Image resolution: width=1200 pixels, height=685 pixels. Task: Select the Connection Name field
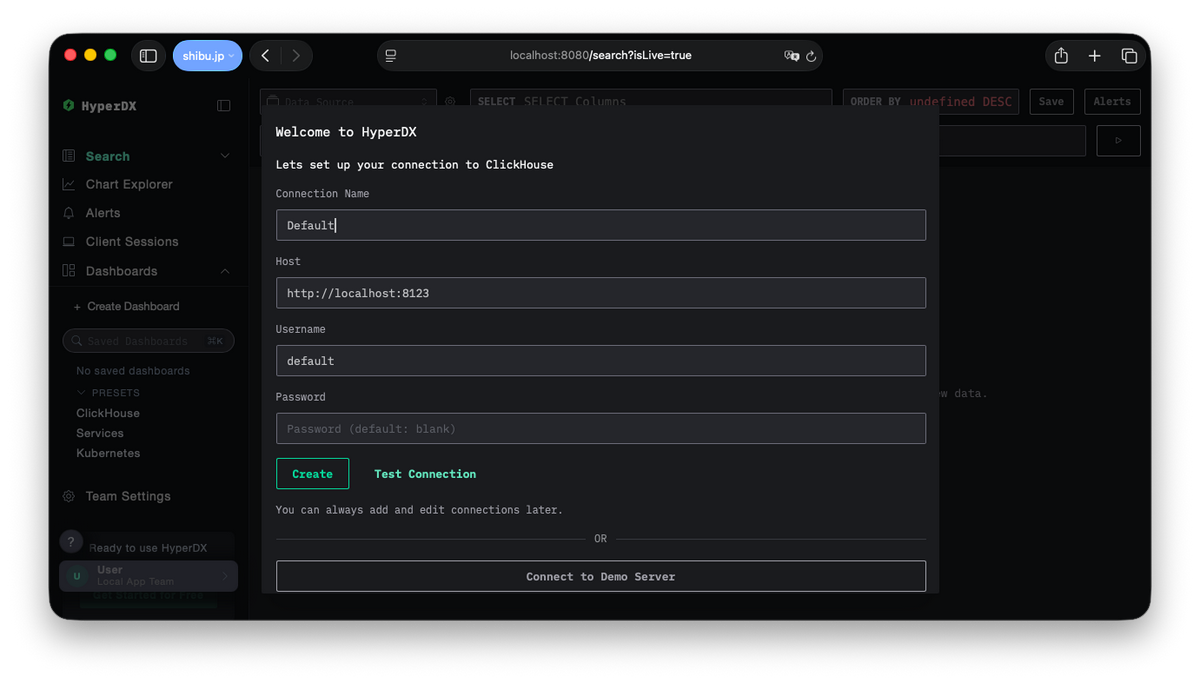[x=600, y=225]
